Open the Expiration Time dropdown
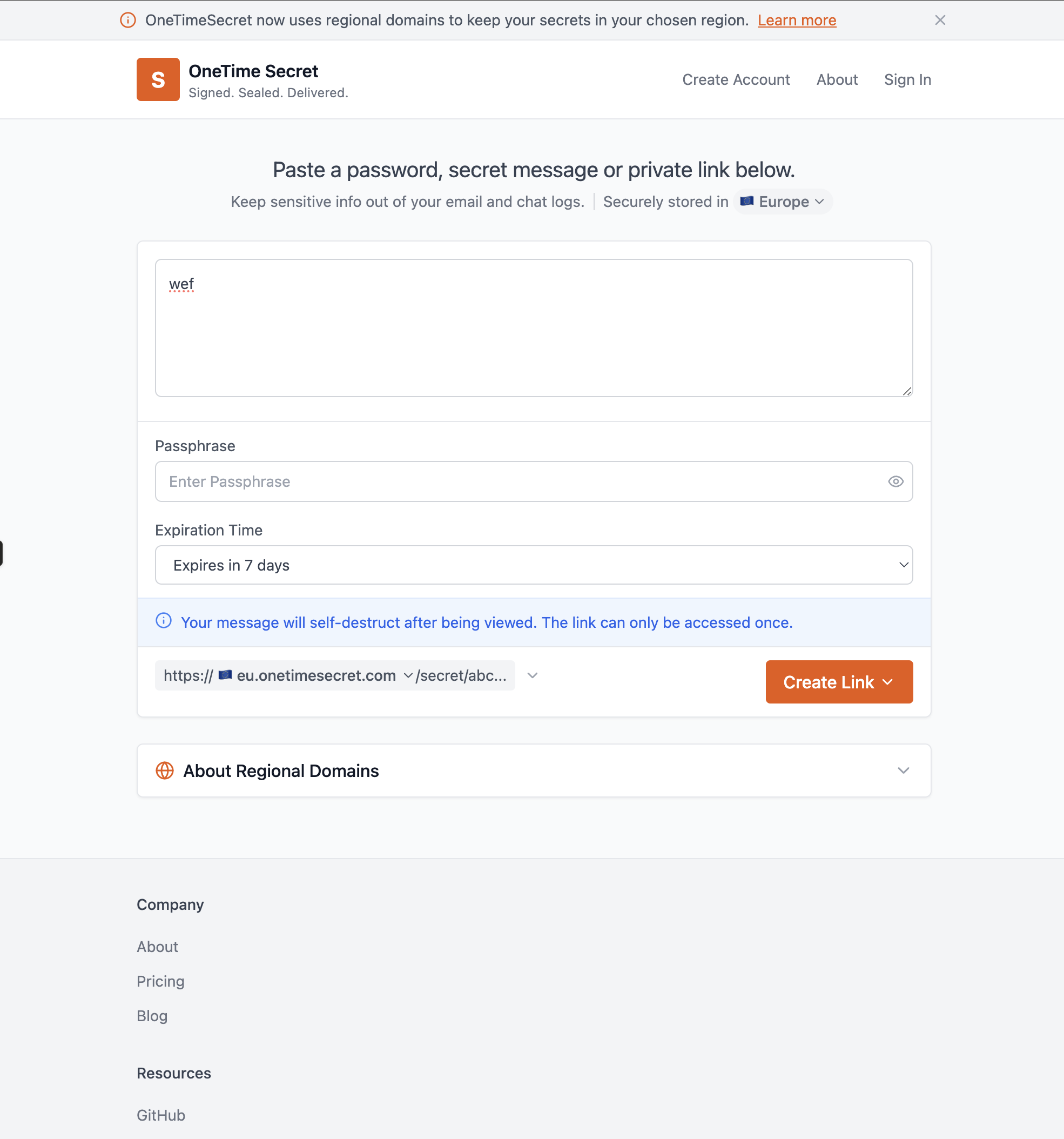Image resolution: width=1064 pixels, height=1139 pixels. pos(534,565)
